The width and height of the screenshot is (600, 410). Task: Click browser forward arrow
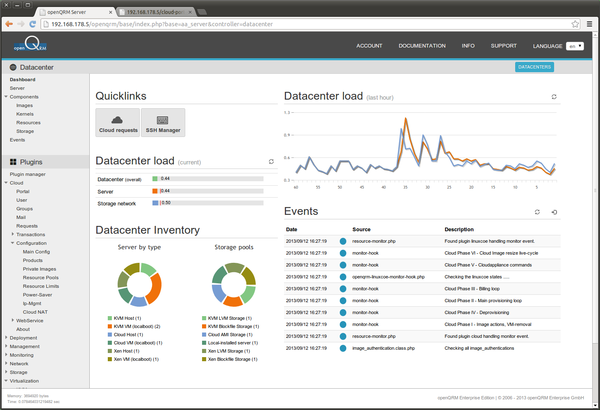21,24
